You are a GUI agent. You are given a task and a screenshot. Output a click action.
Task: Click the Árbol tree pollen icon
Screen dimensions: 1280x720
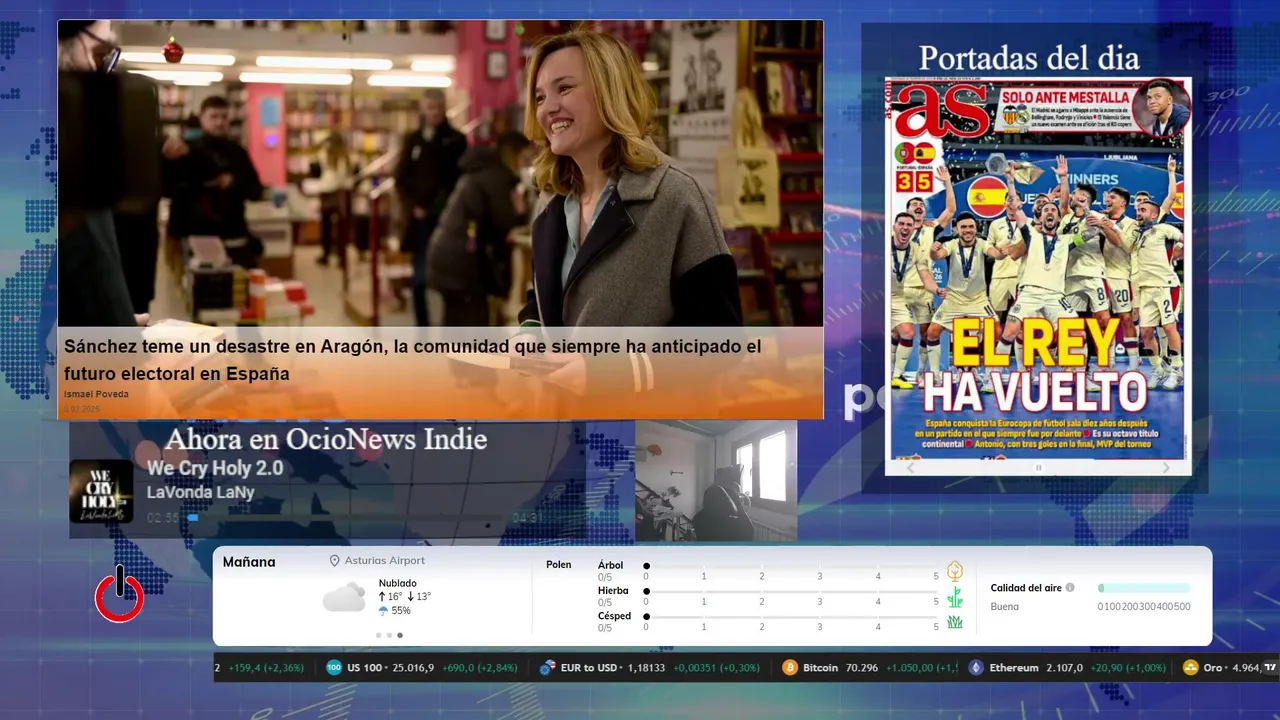[x=955, y=571]
